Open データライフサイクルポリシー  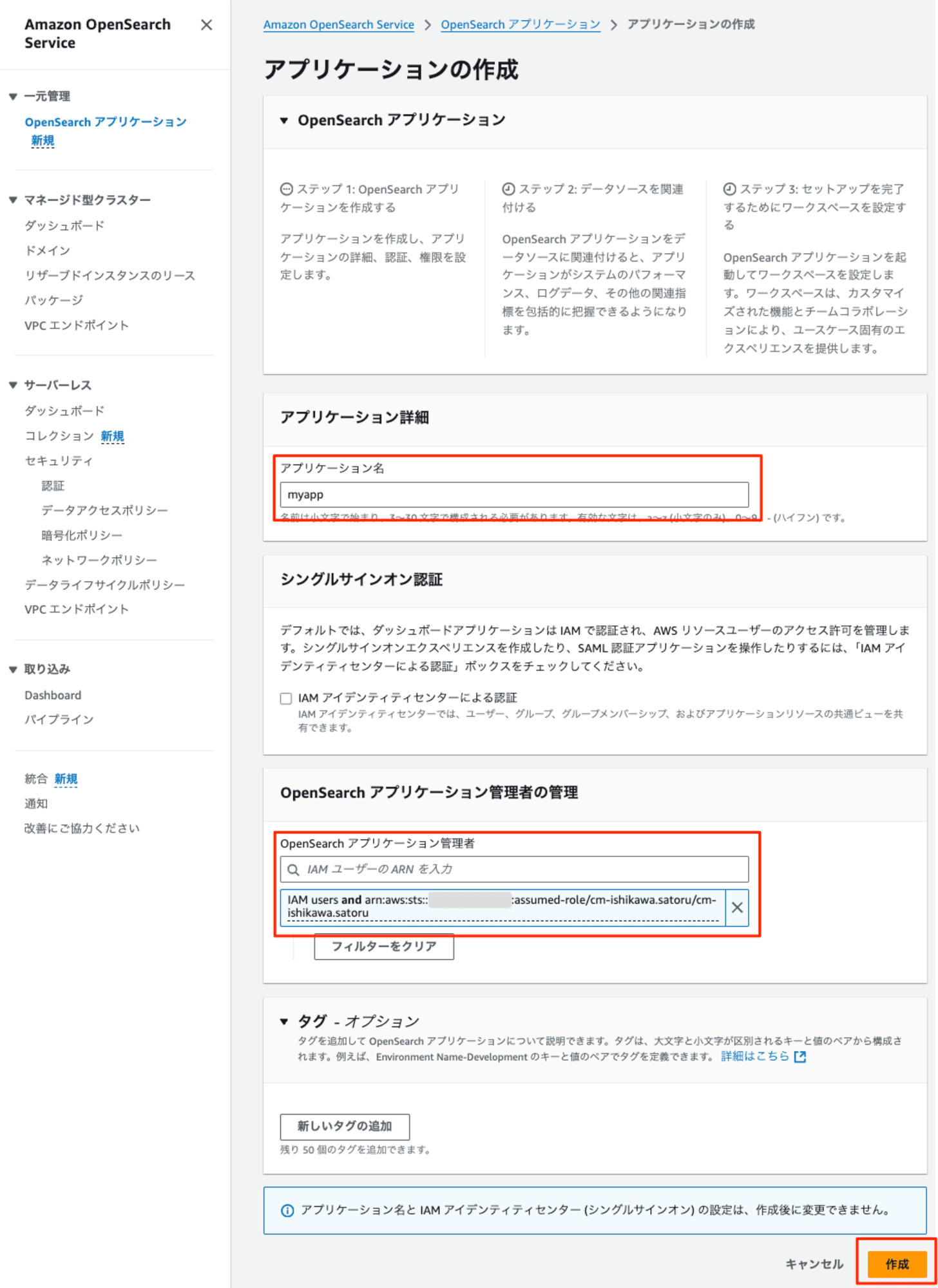click(104, 585)
